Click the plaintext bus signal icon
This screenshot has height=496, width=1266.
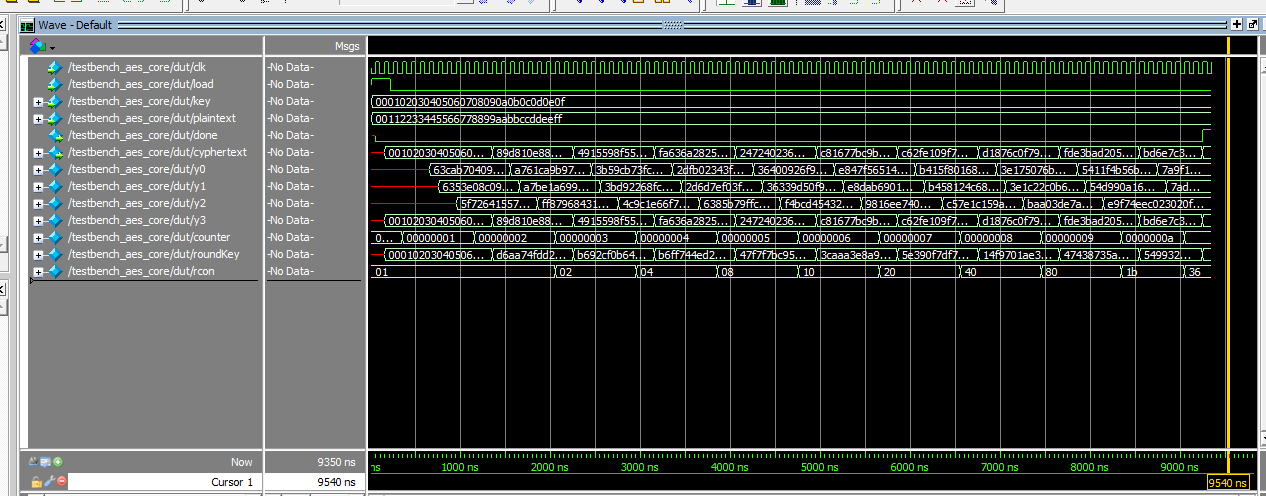point(55,119)
